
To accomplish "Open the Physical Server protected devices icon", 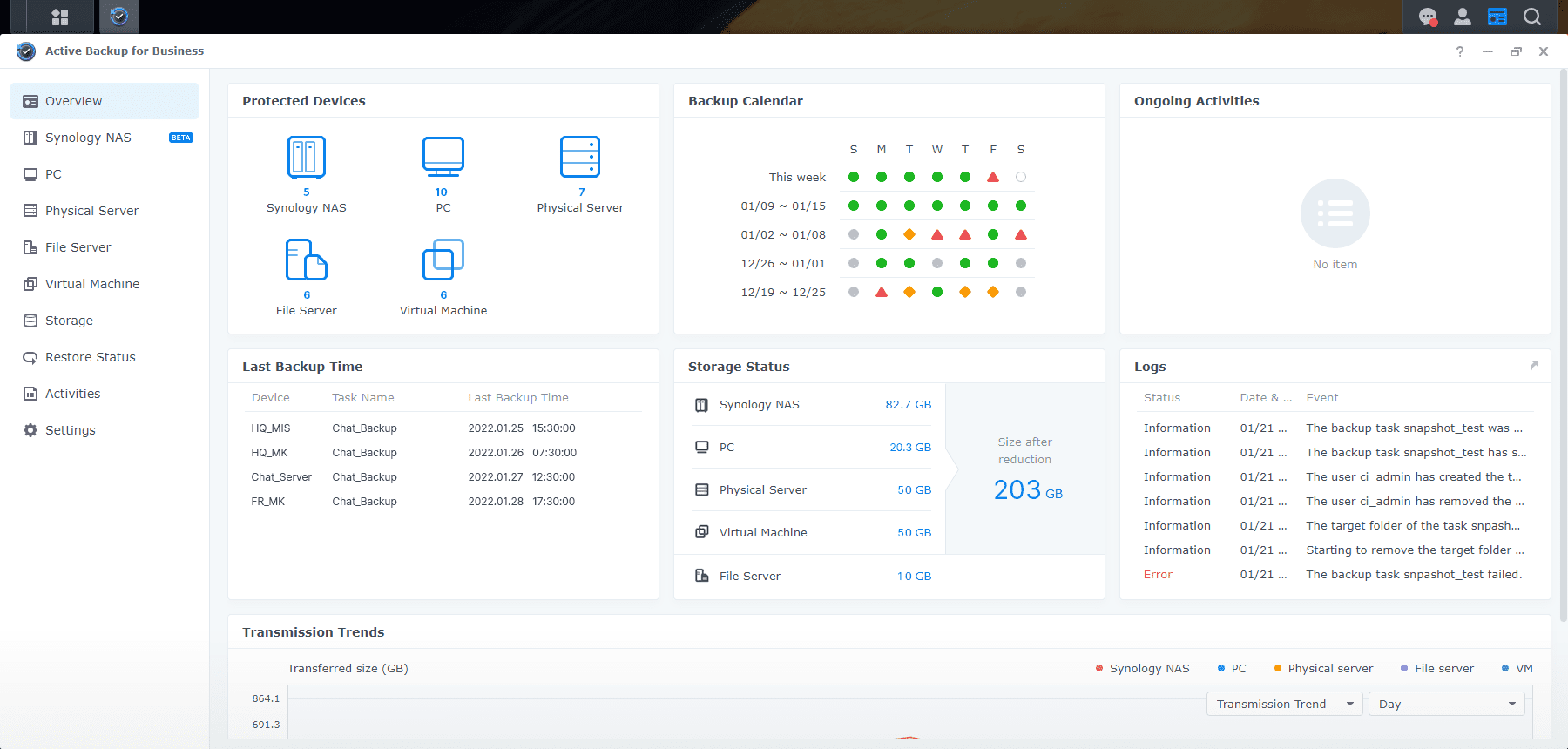I will coord(580,158).
